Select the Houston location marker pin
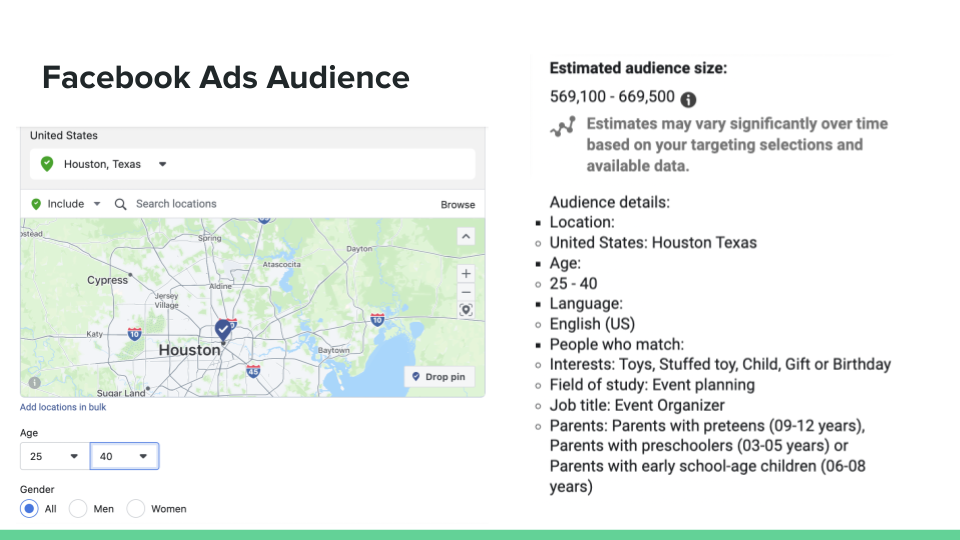960x540 pixels. click(x=223, y=330)
